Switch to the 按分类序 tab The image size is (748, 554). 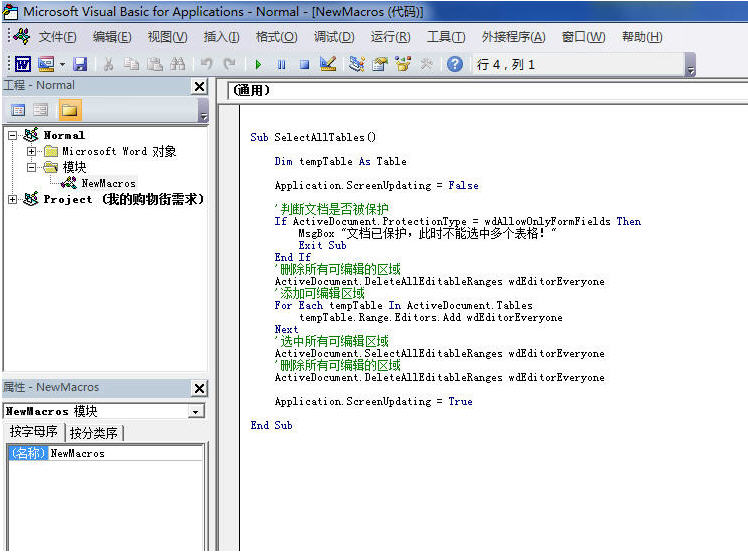(94, 433)
